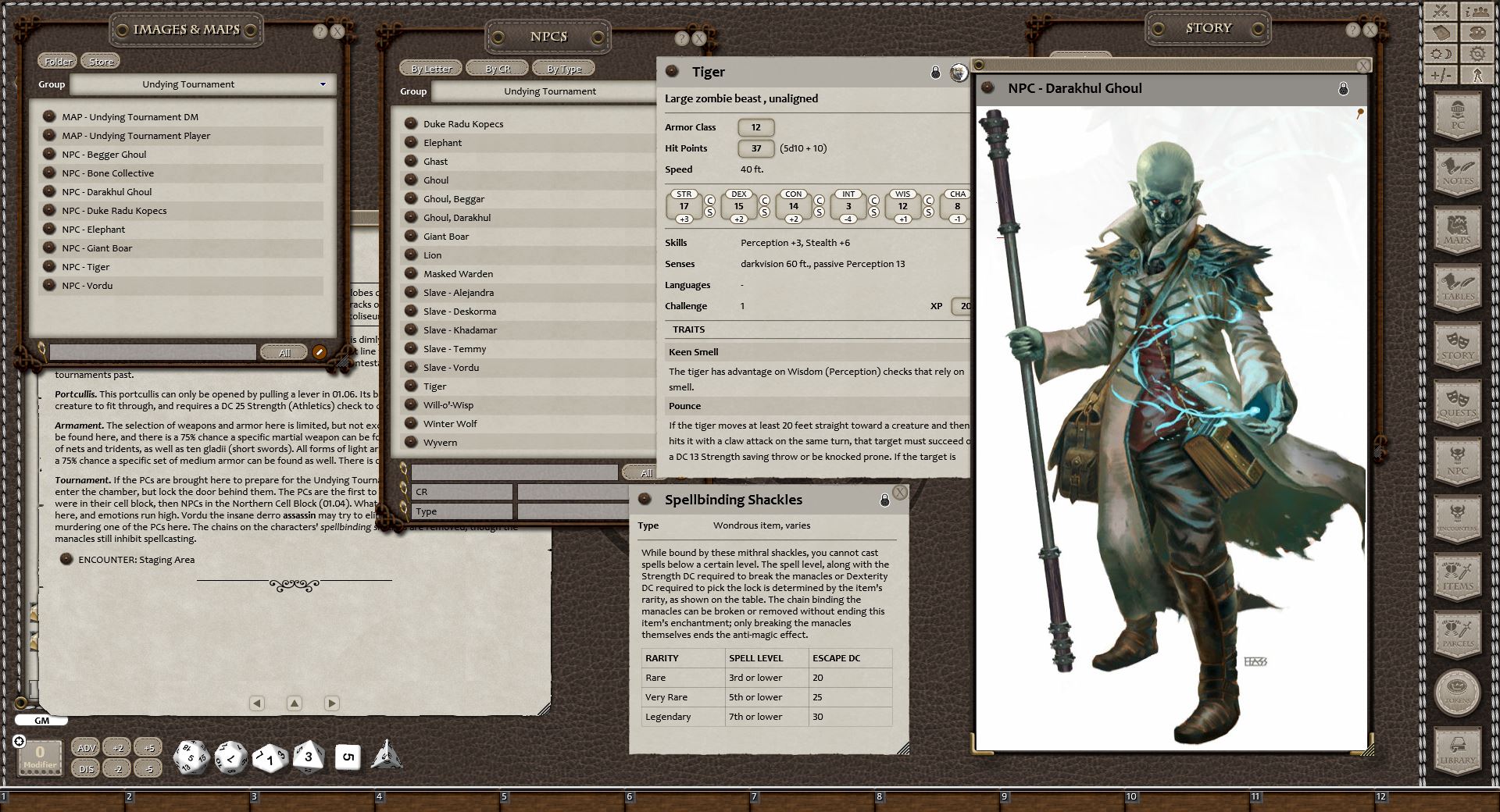Click the Store button
Viewport: 1500px width, 812px height.
(x=101, y=62)
